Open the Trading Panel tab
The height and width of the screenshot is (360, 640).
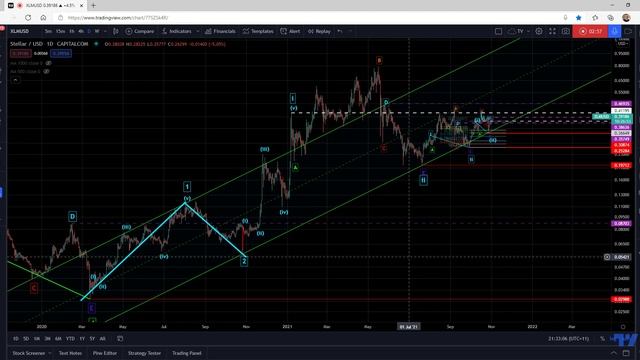187,353
